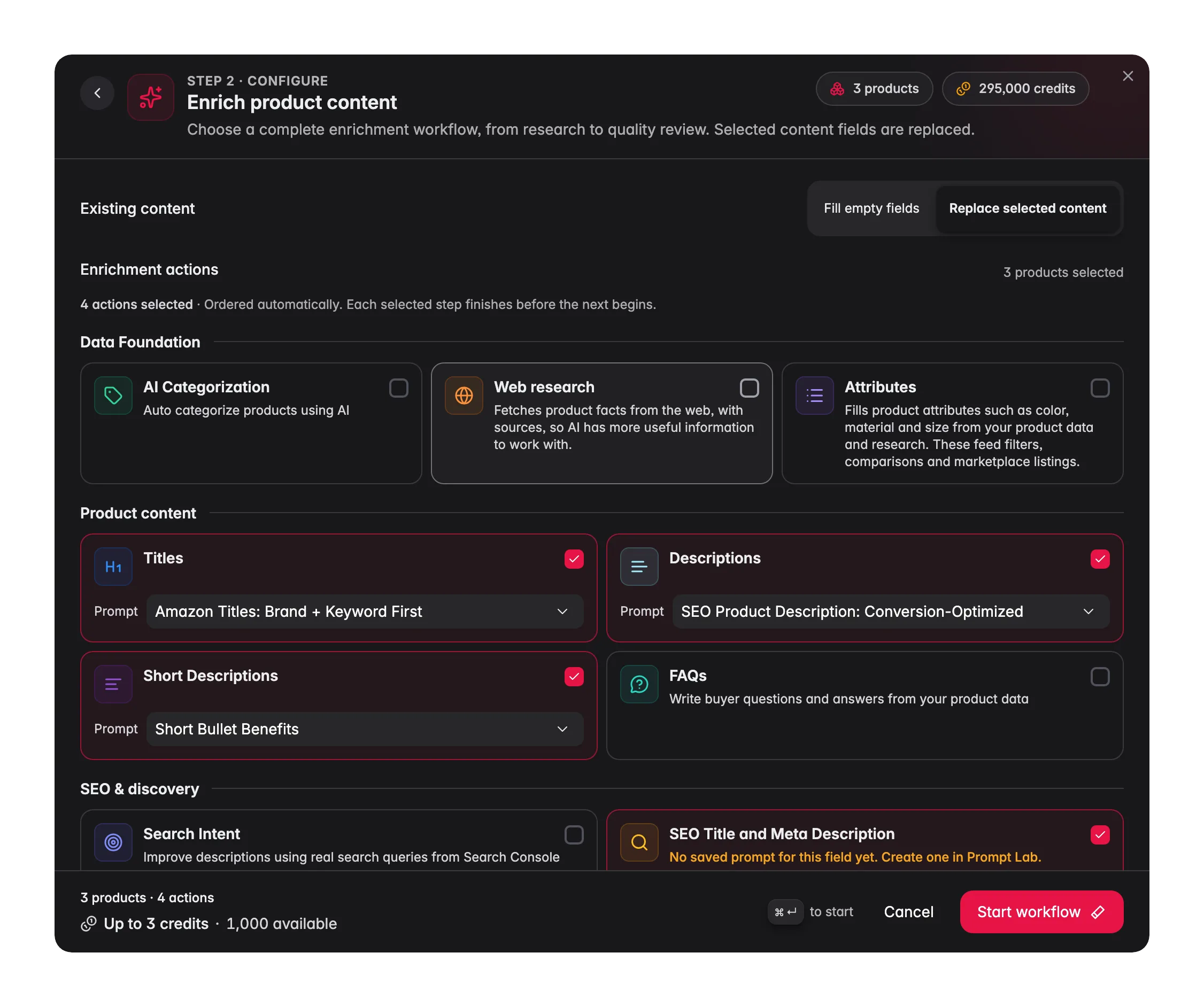Click the green tag AI Categorization icon

pos(113,396)
